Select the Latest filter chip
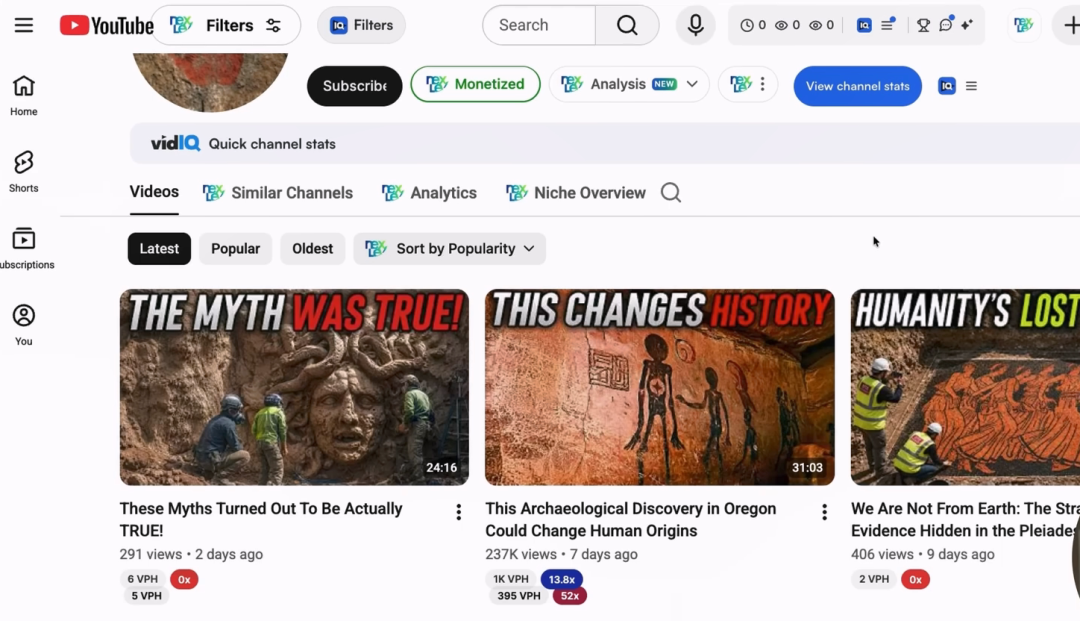Viewport: 1080px width, 621px height. [x=159, y=249]
